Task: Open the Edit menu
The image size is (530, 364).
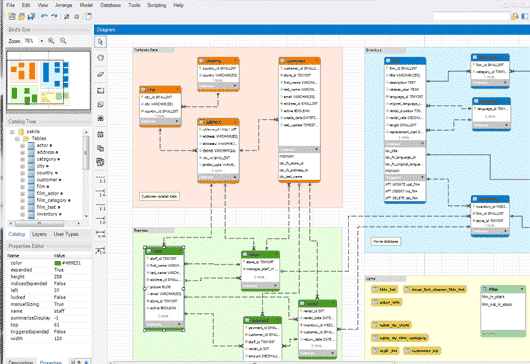Action: pyautogui.click(x=26, y=5)
